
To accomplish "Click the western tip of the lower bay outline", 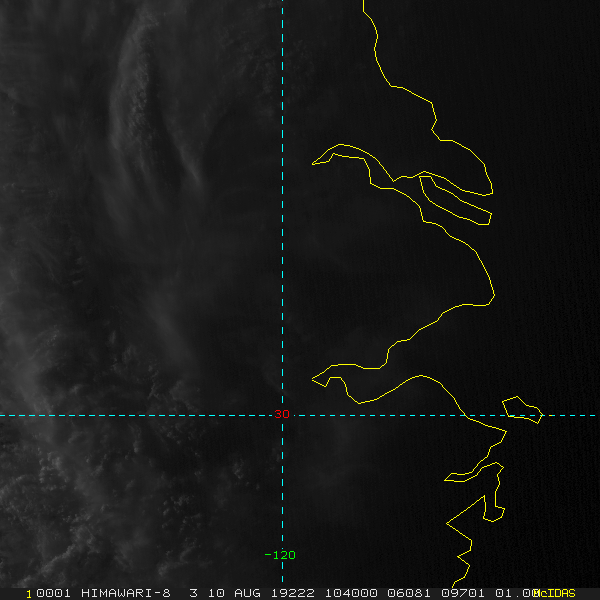I will pos(313,379).
